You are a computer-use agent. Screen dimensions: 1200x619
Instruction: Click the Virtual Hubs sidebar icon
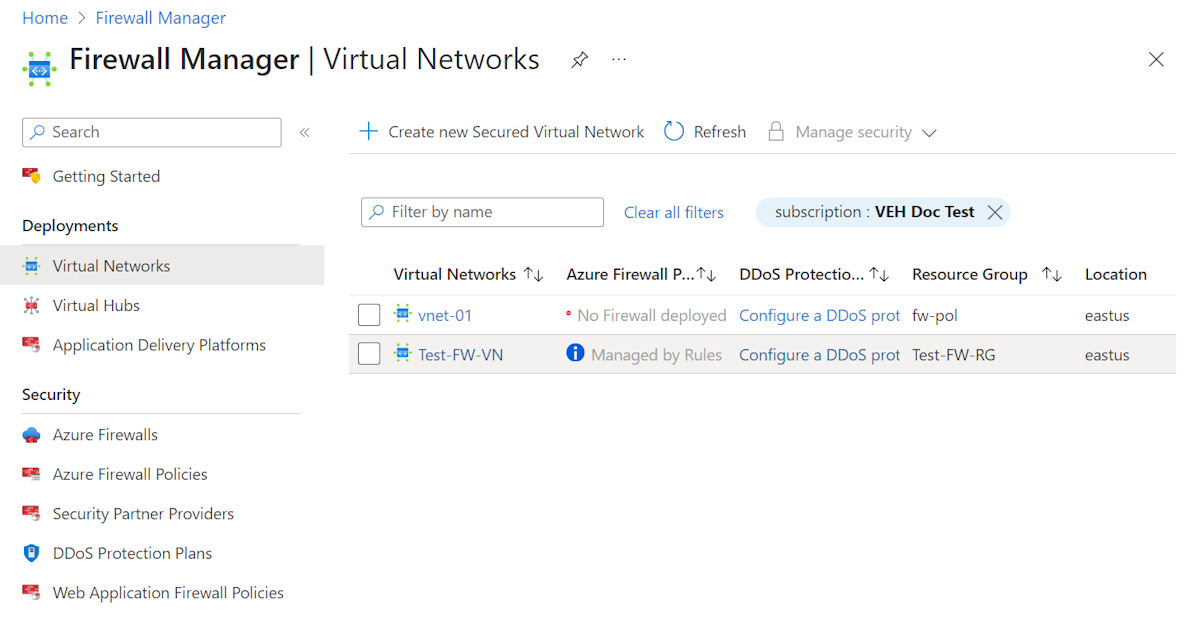[32, 305]
